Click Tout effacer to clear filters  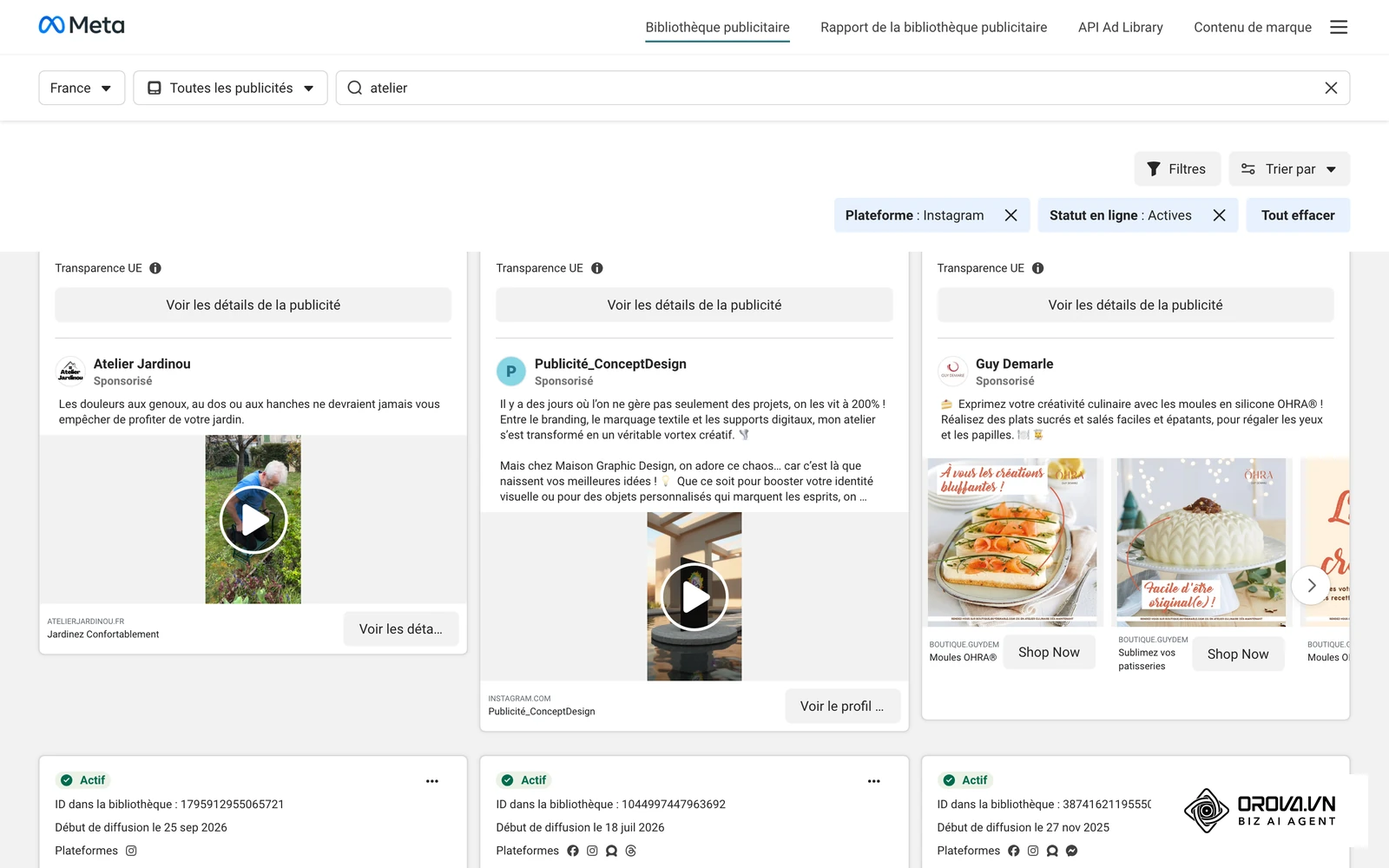click(x=1298, y=215)
